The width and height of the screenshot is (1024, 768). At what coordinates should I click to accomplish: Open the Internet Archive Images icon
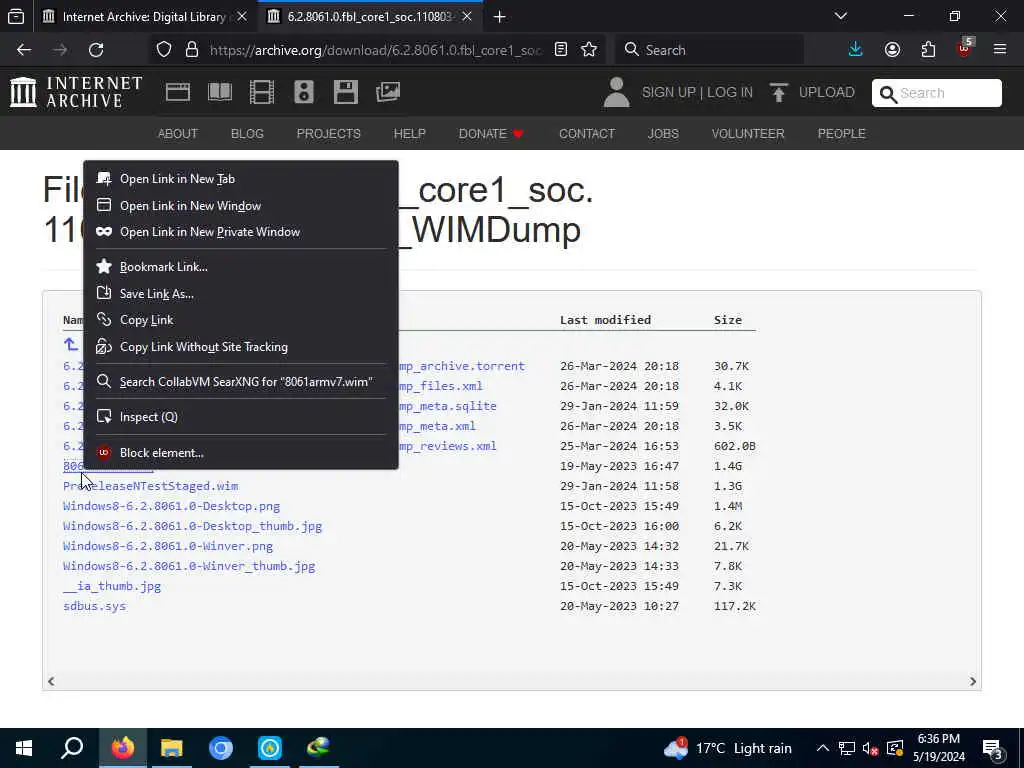[x=388, y=92]
